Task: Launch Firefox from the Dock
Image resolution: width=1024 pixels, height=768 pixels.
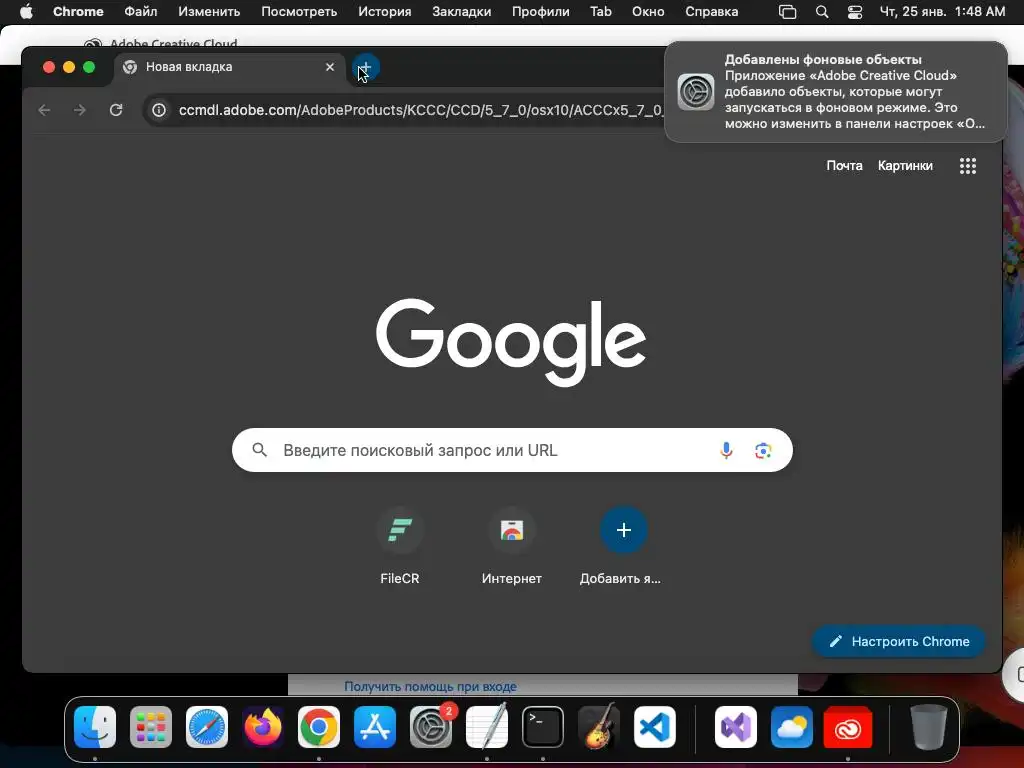Action: click(x=263, y=727)
